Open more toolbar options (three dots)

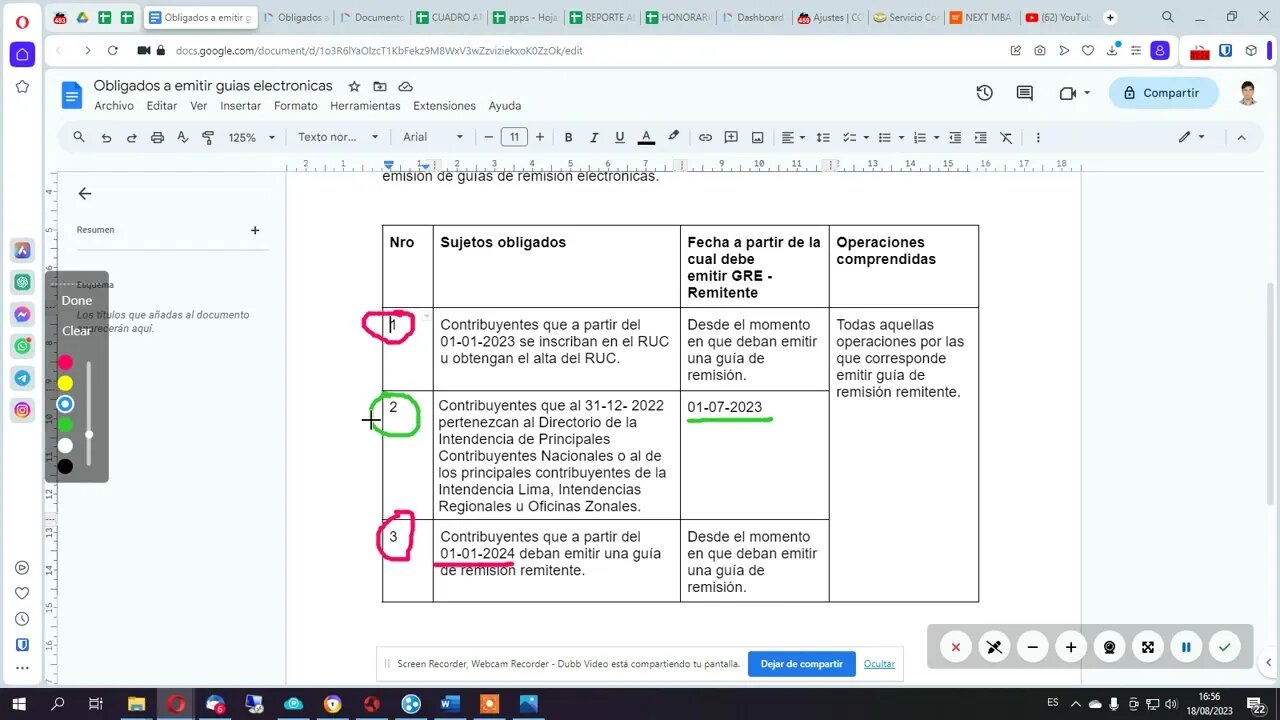[x=1038, y=137]
